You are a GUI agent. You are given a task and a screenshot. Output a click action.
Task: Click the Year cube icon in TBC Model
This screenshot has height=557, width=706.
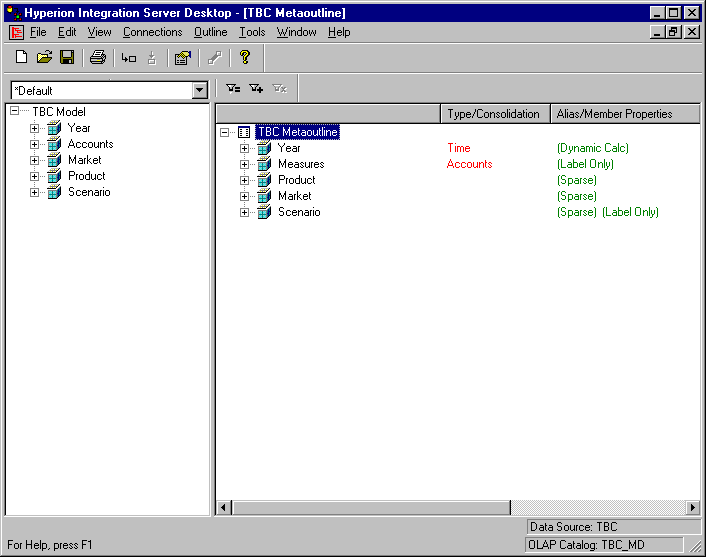pos(54,128)
